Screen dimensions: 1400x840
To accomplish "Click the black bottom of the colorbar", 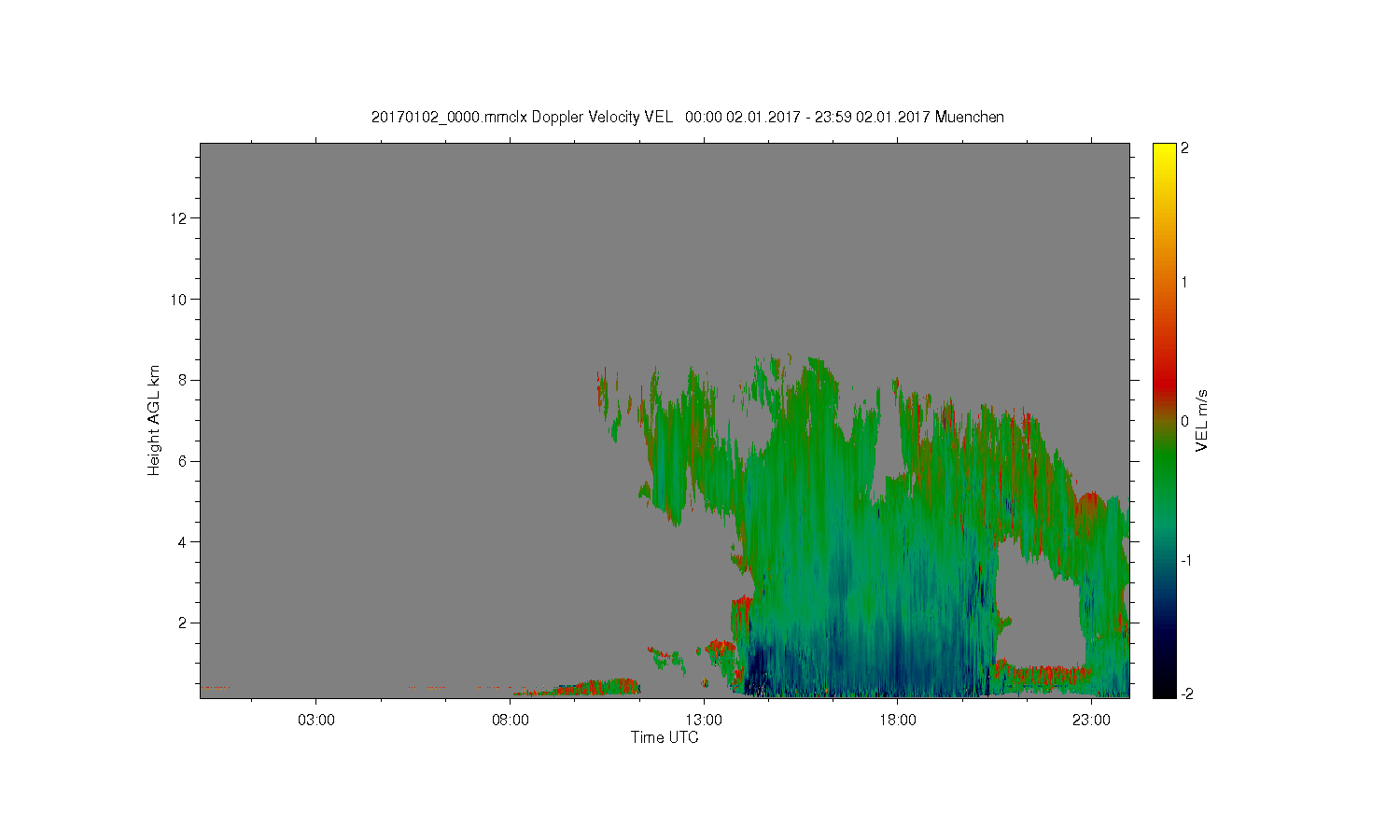I will [x=1164, y=692].
